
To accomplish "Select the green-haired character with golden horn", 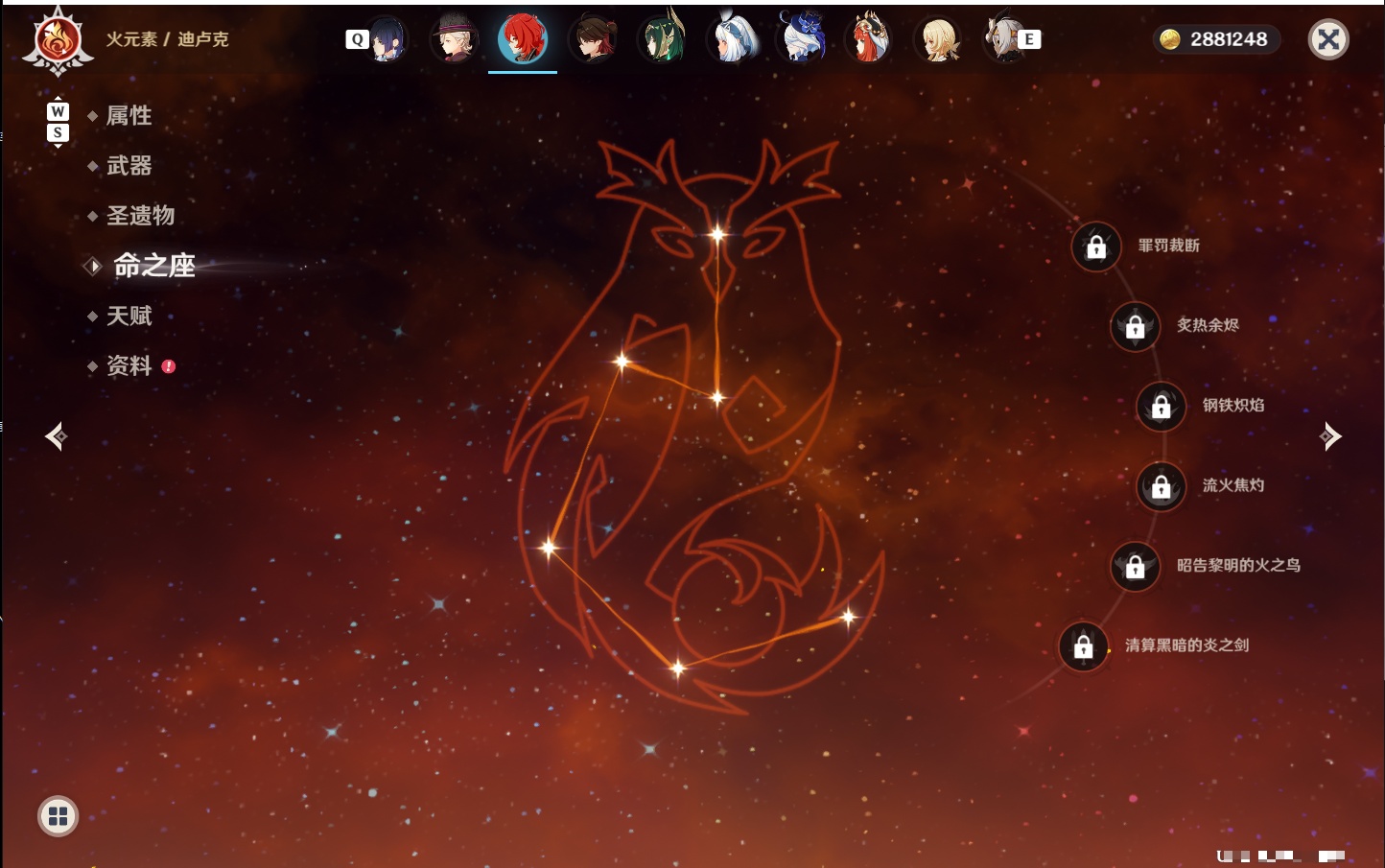I will [x=662, y=39].
